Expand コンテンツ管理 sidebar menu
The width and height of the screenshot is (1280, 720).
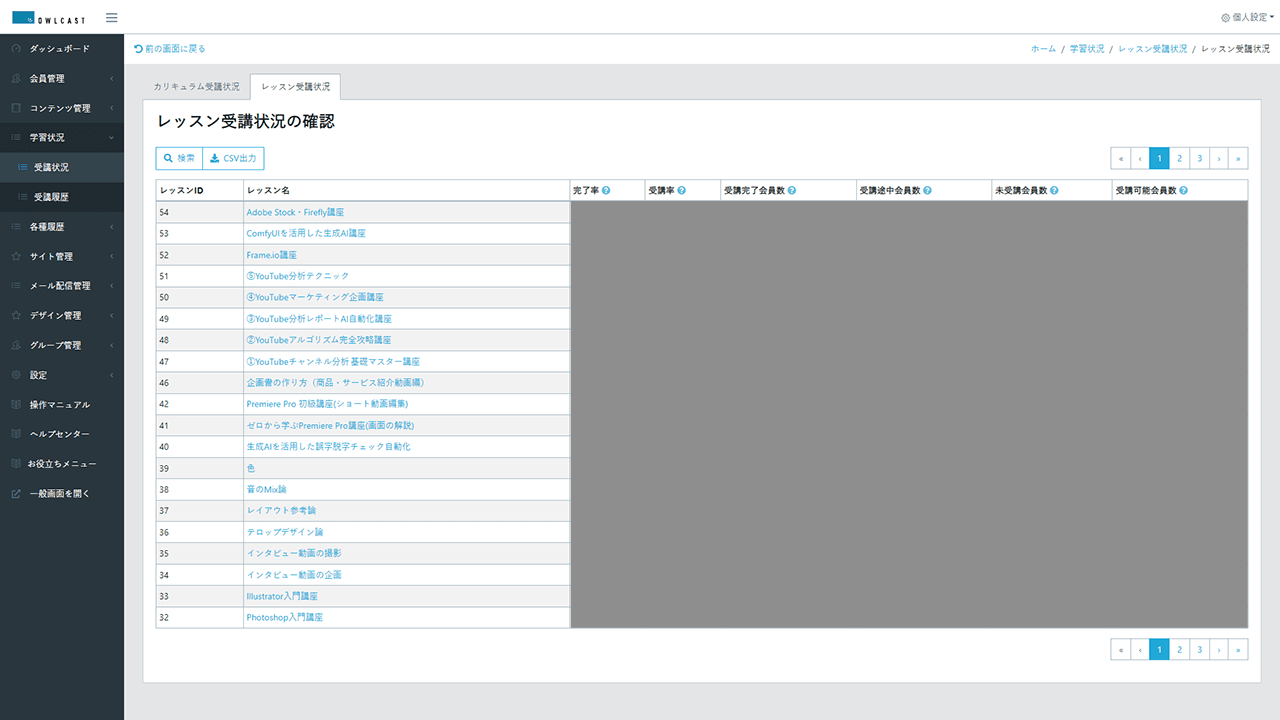[62, 108]
